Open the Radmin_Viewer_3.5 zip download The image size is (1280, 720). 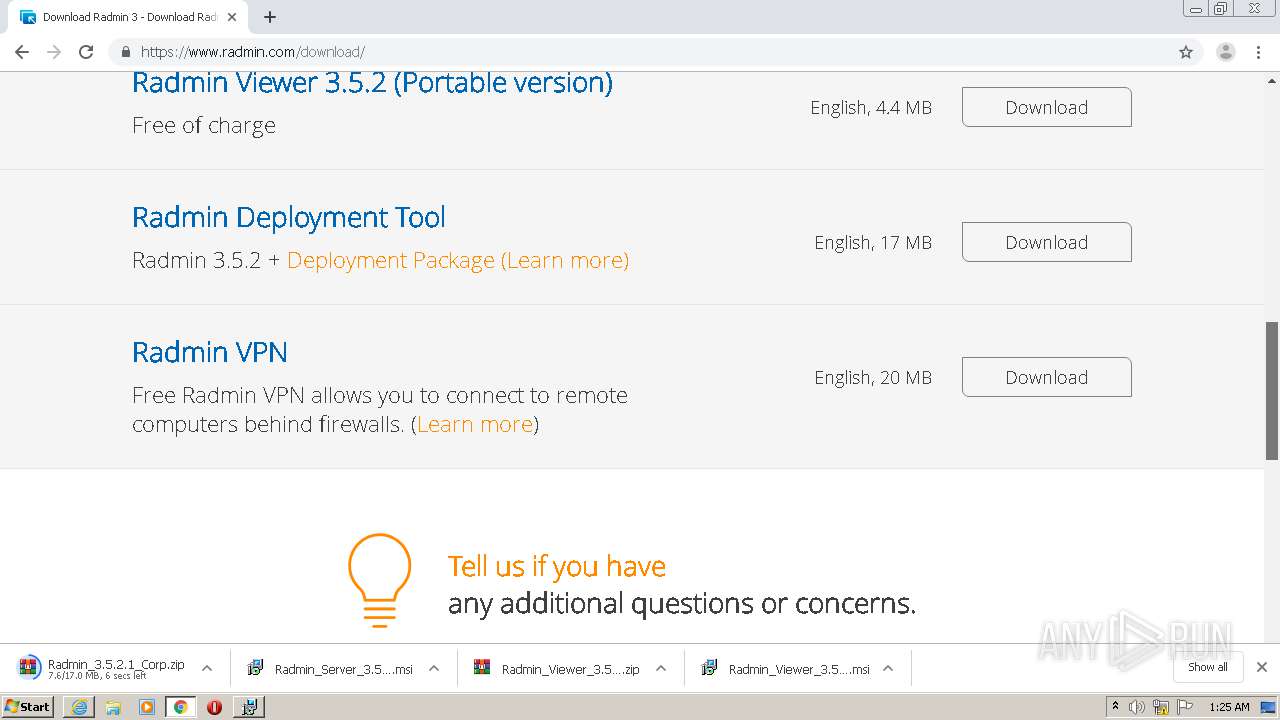point(558,669)
